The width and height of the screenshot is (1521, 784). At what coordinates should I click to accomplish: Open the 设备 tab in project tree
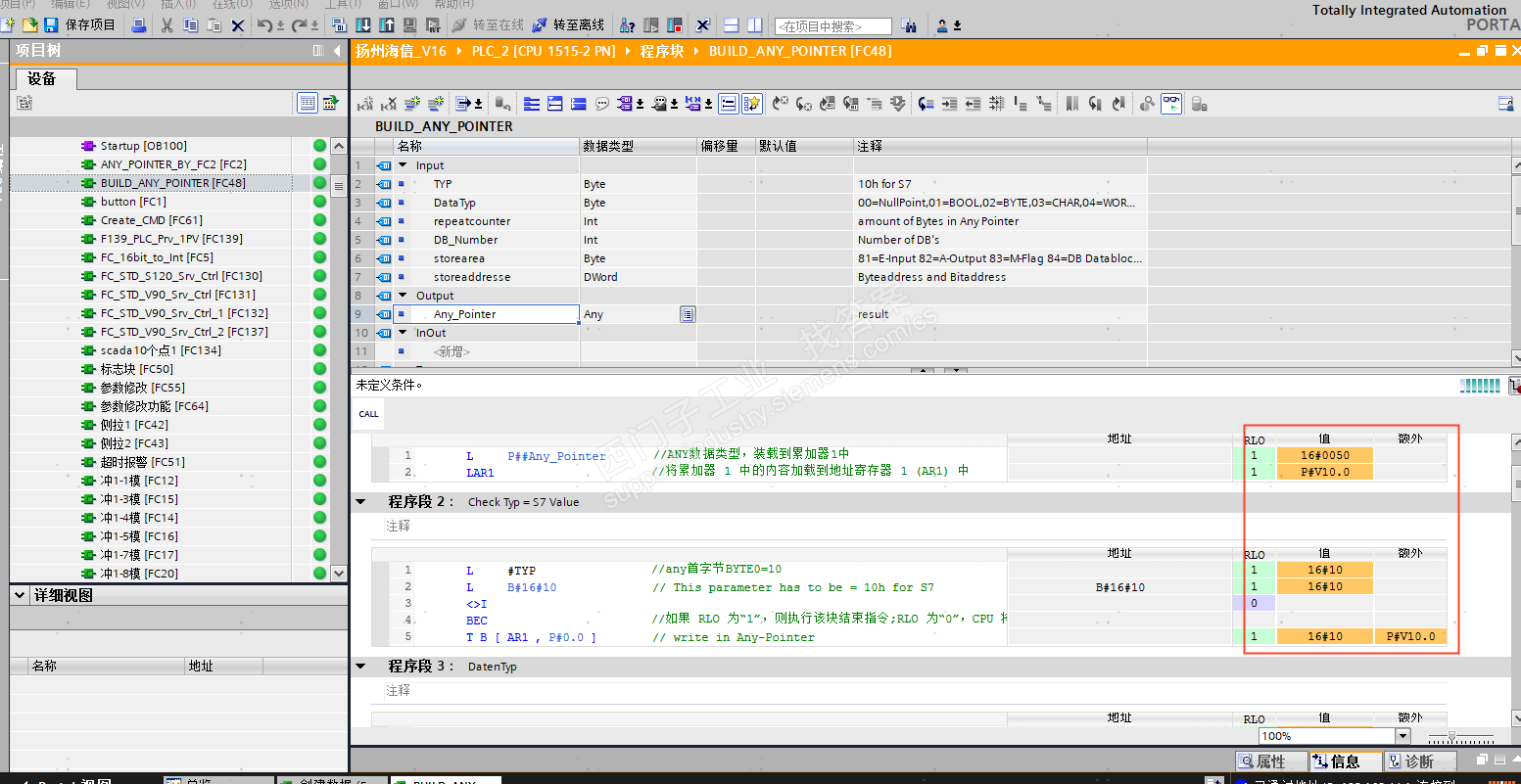click(43, 79)
